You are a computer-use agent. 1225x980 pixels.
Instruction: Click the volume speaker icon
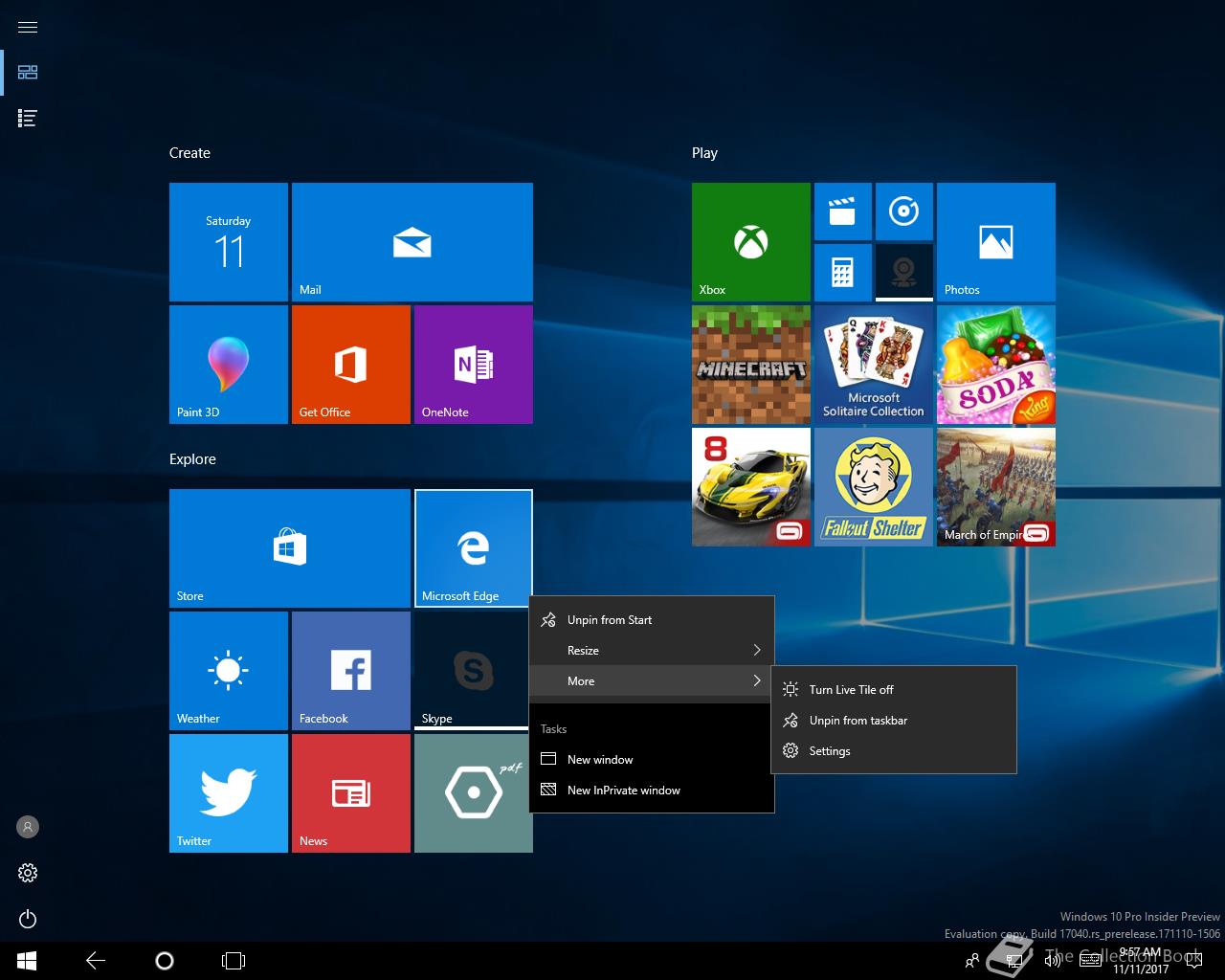(1053, 961)
